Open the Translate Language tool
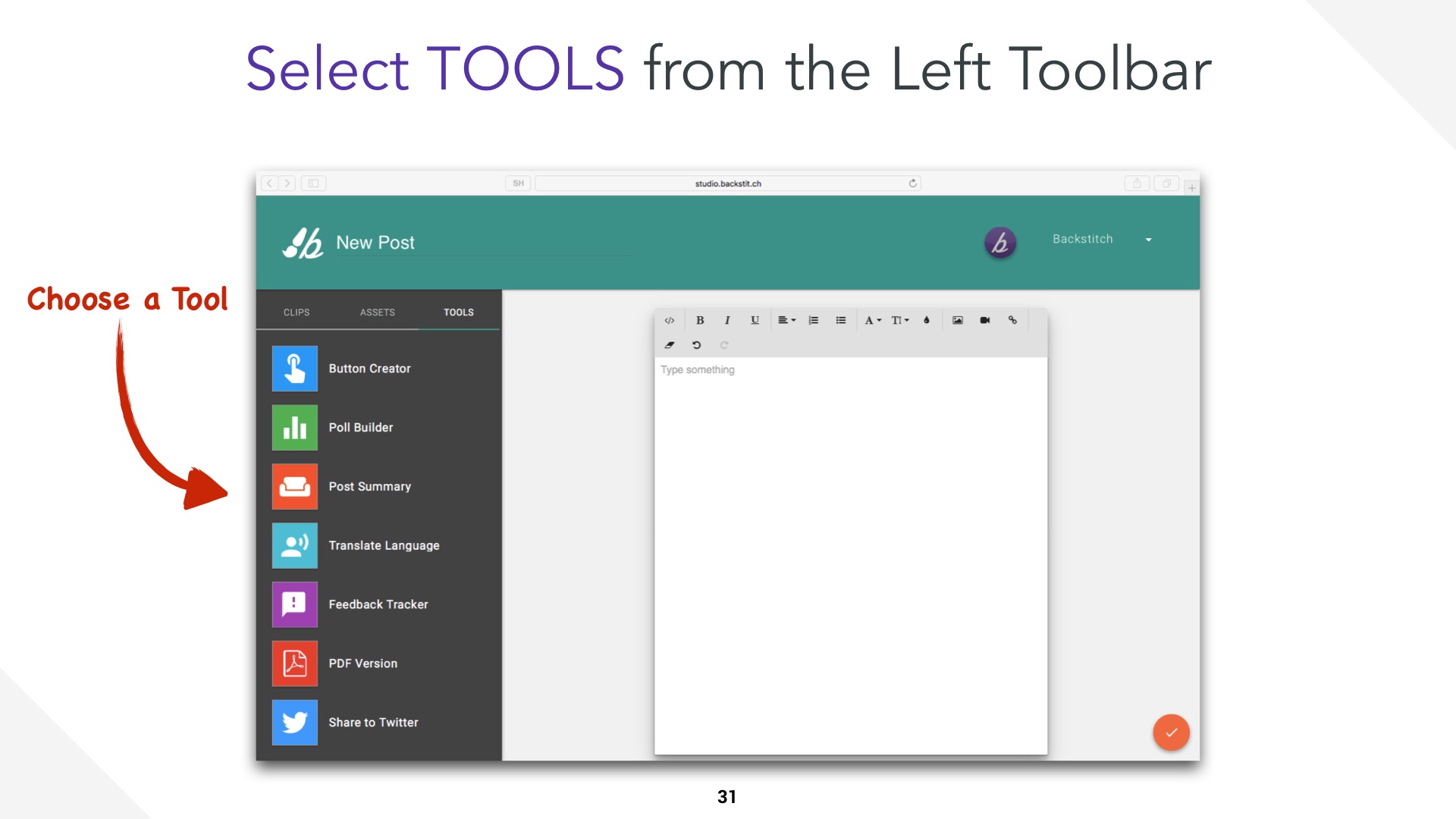The height and width of the screenshot is (819, 1456). coord(384,545)
